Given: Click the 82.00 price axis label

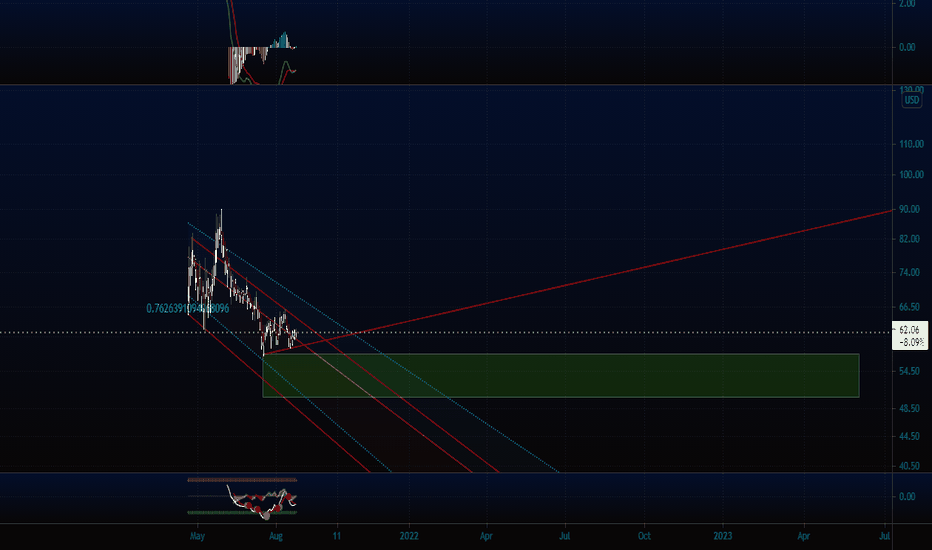Looking at the screenshot, I should 909,239.
